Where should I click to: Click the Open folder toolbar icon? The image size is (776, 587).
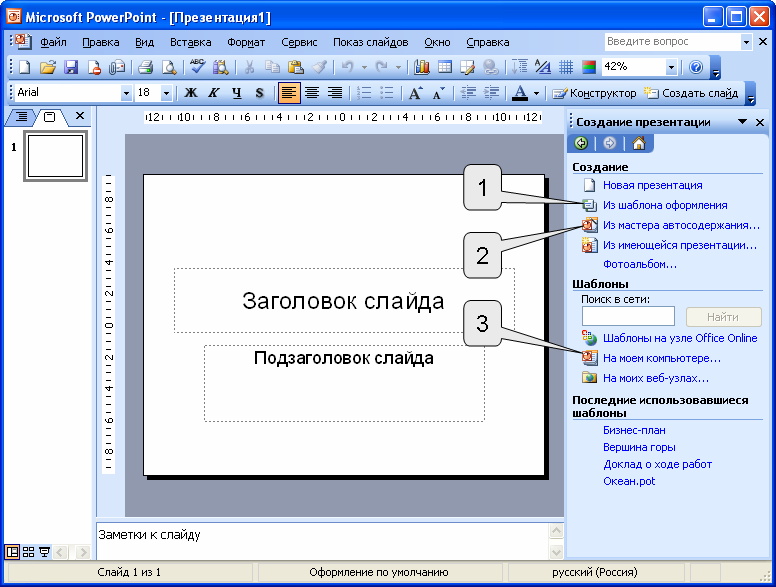click(x=48, y=67)
